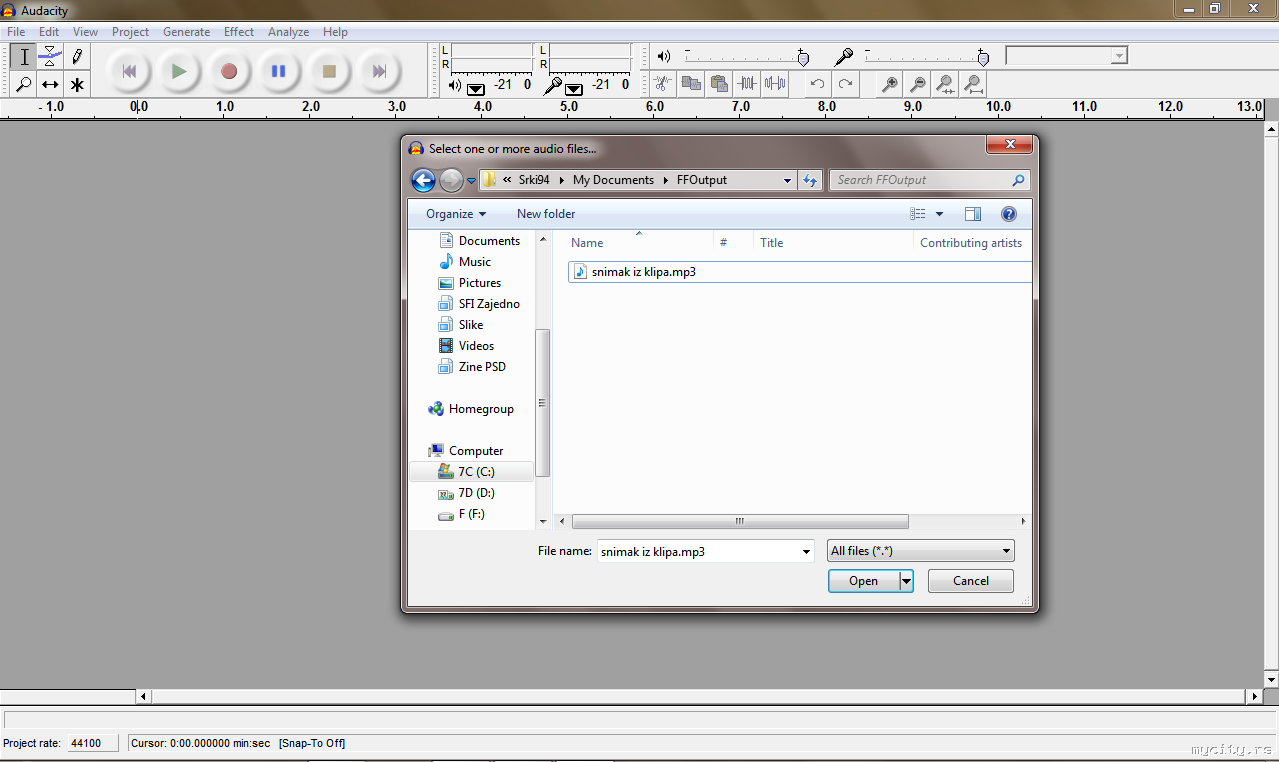
Task: Open the Generate menu
Action: tap(186, 32)
